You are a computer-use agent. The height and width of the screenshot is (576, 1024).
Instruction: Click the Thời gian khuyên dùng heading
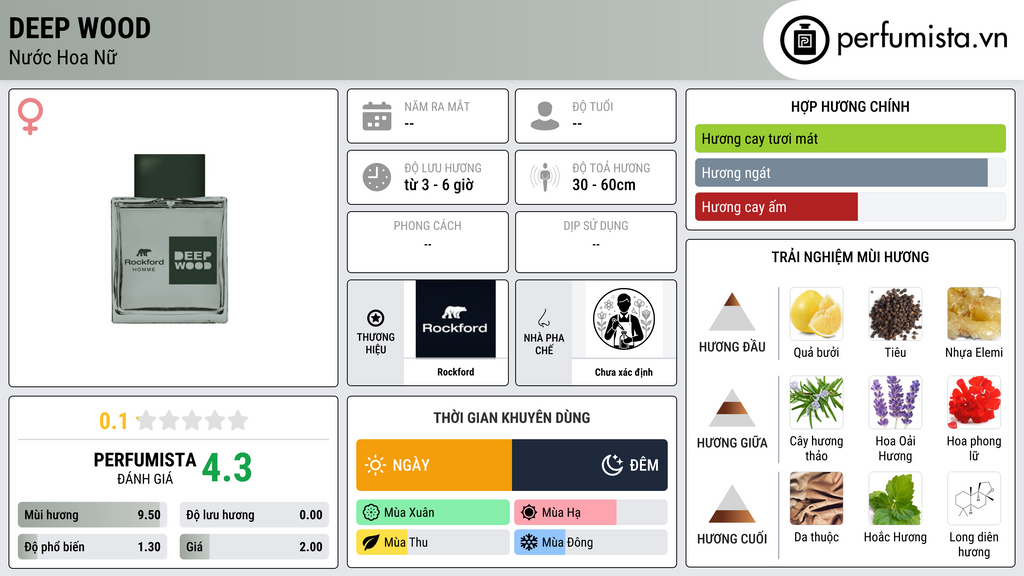coord(512,418)
